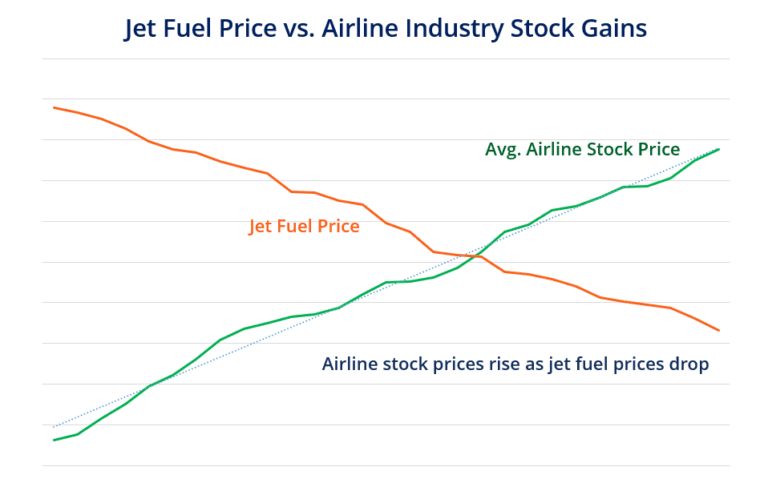Click the caption about airline stock prices rising

click(x=515, y=364)
